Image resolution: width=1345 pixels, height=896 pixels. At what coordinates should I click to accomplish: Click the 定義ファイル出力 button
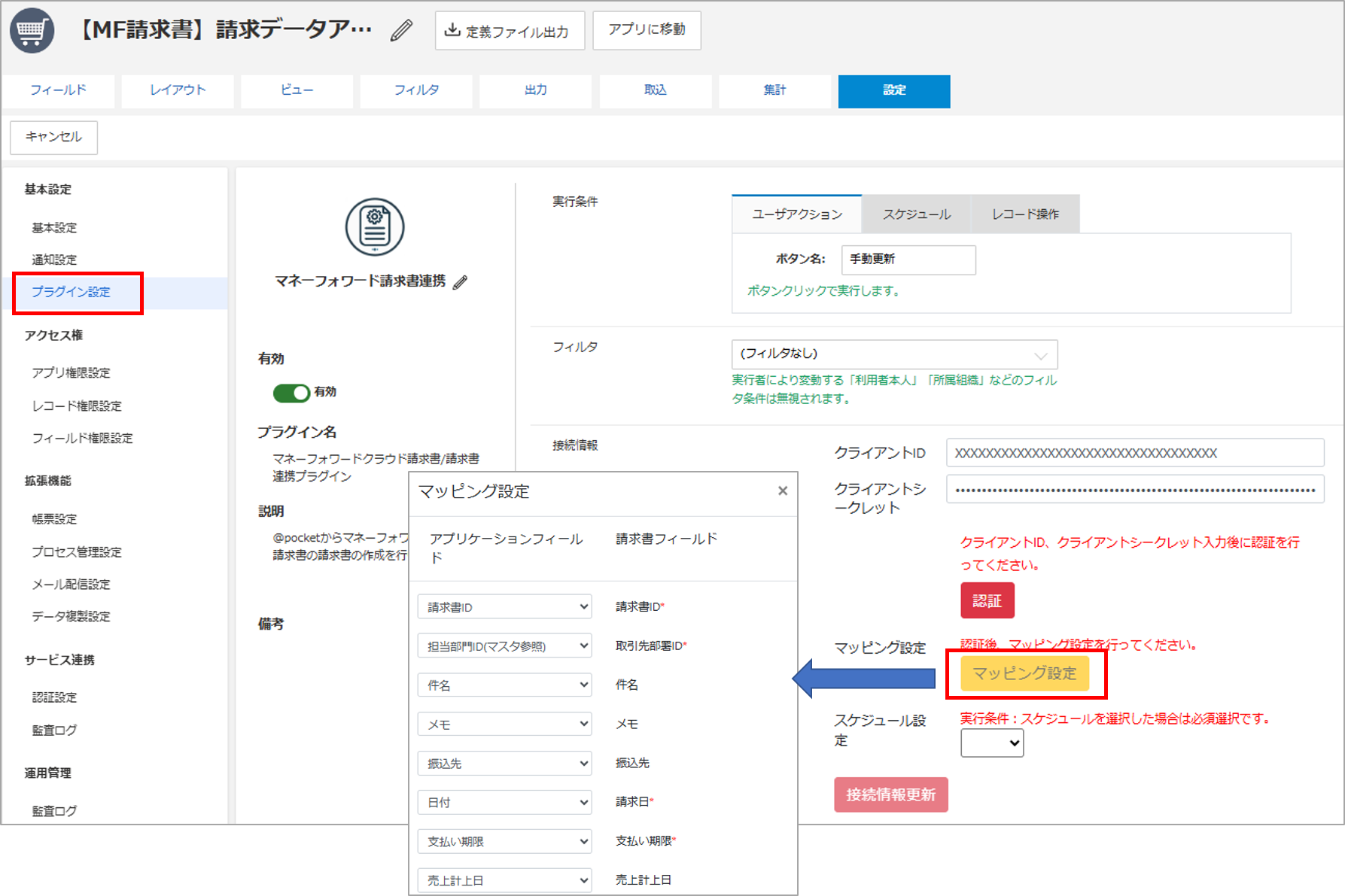tap(510, 31)
